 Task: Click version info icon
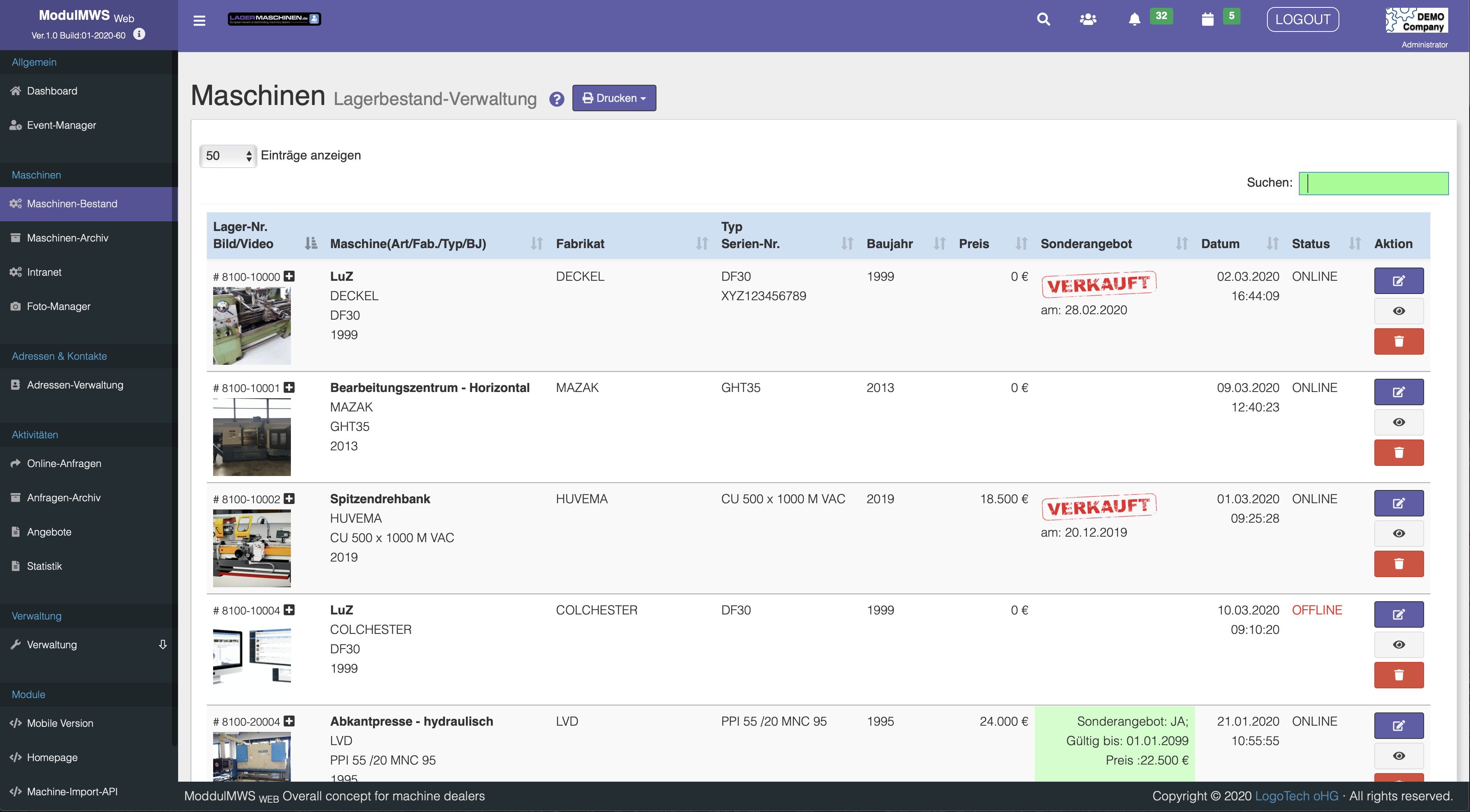(x=139, y=34)
